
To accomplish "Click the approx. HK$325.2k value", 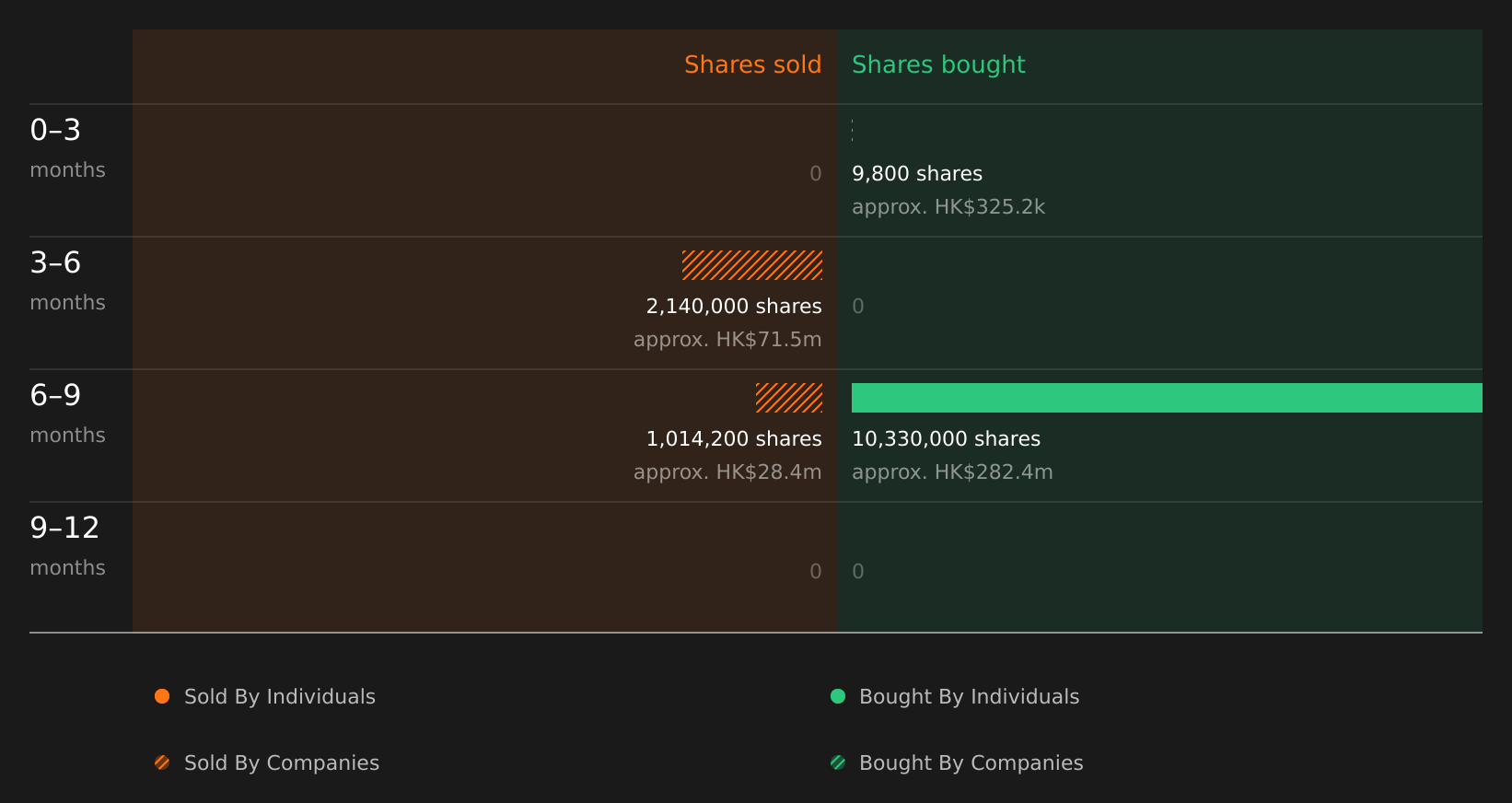I will coord(948,207).
